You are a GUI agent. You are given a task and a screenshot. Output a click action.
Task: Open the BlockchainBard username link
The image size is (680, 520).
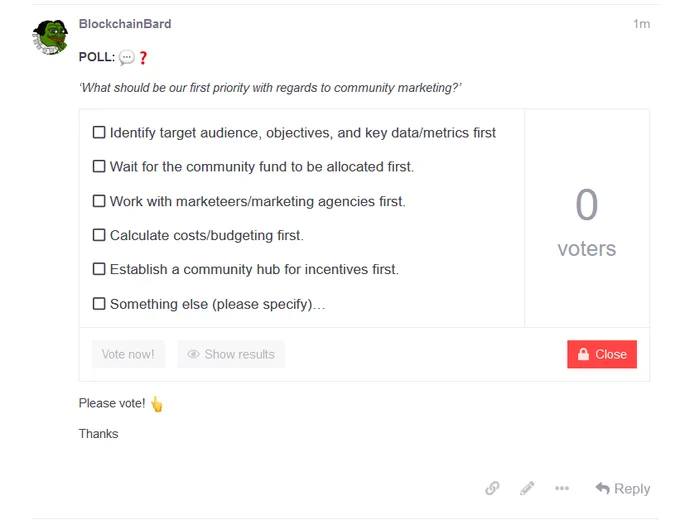coord(125,24)
